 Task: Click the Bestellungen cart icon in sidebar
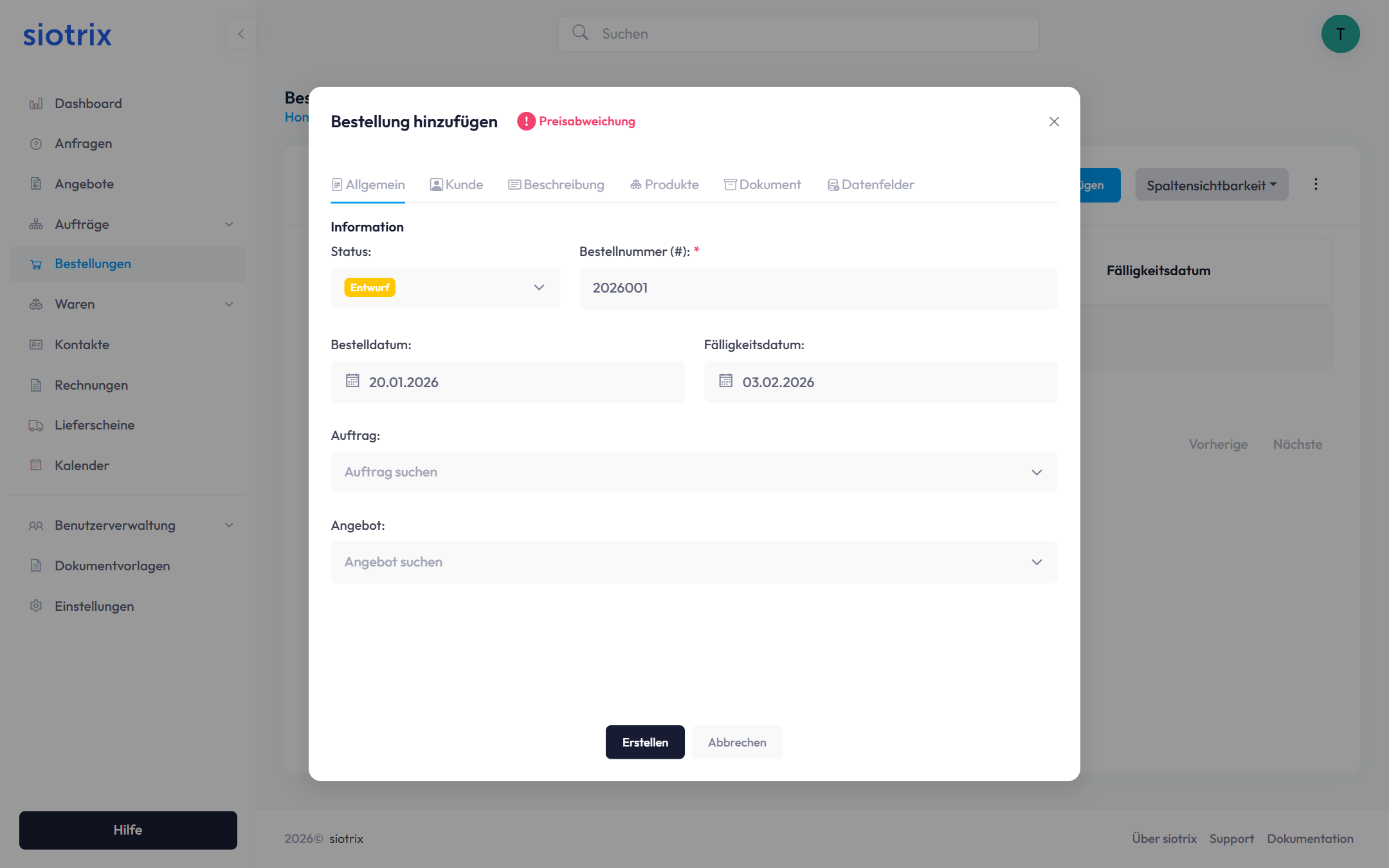36,264
